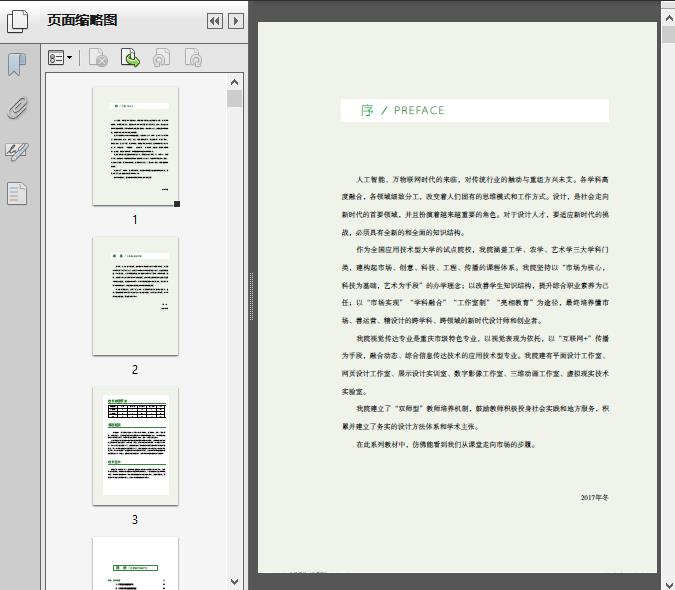Screen dimensions: 675x590
Task: Click the insert page from file icon
Action: pos(130,58)
